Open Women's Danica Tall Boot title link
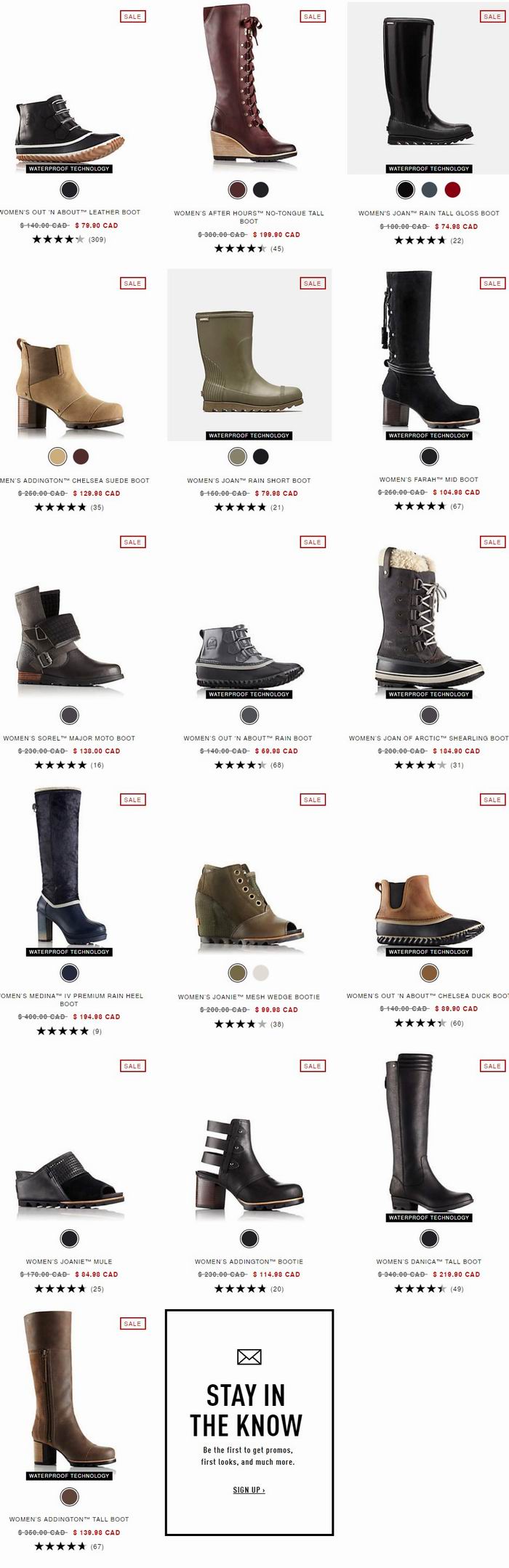The height and width of the screenshot is (1568, 509). 428,1261
